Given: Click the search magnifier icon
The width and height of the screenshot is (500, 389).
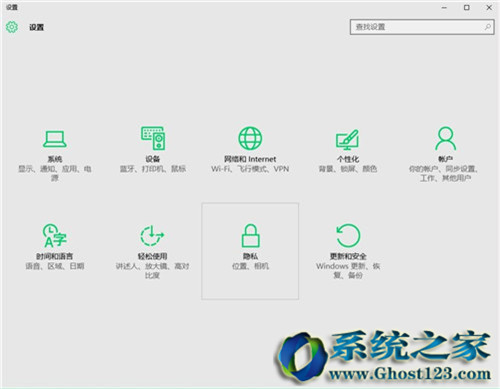Looking at the screenshot, I should [487, 27].
